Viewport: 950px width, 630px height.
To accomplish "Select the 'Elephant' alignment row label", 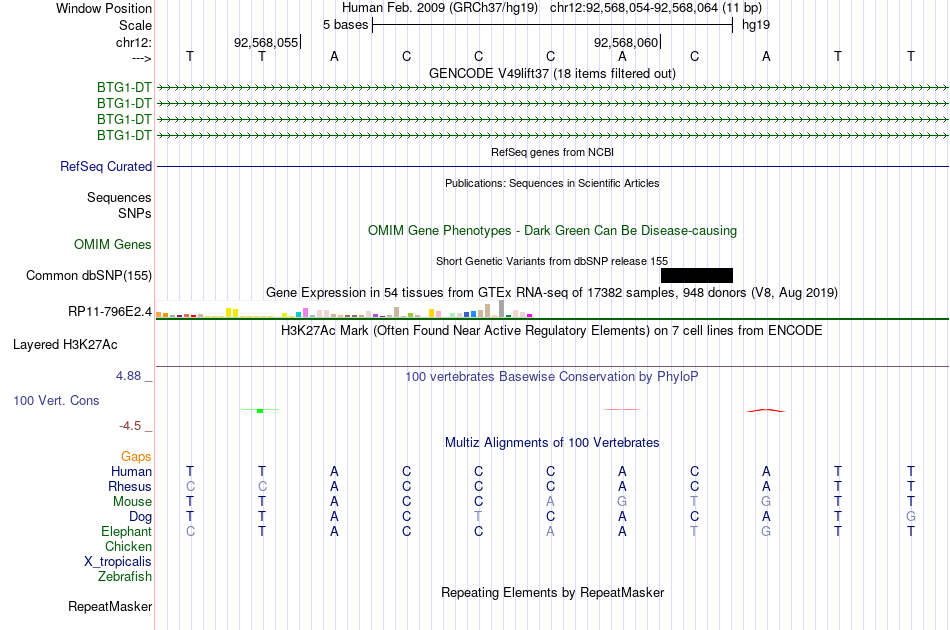I will click(127, 531).
